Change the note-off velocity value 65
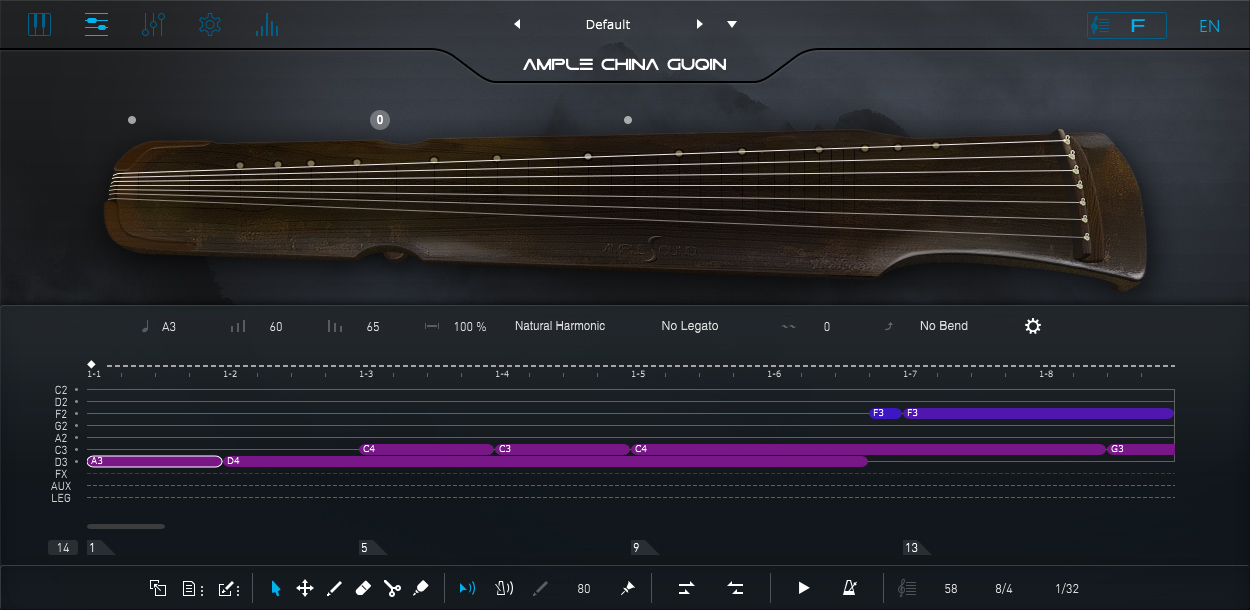This screenshot has width=1250, height=610. coord(373,326)
